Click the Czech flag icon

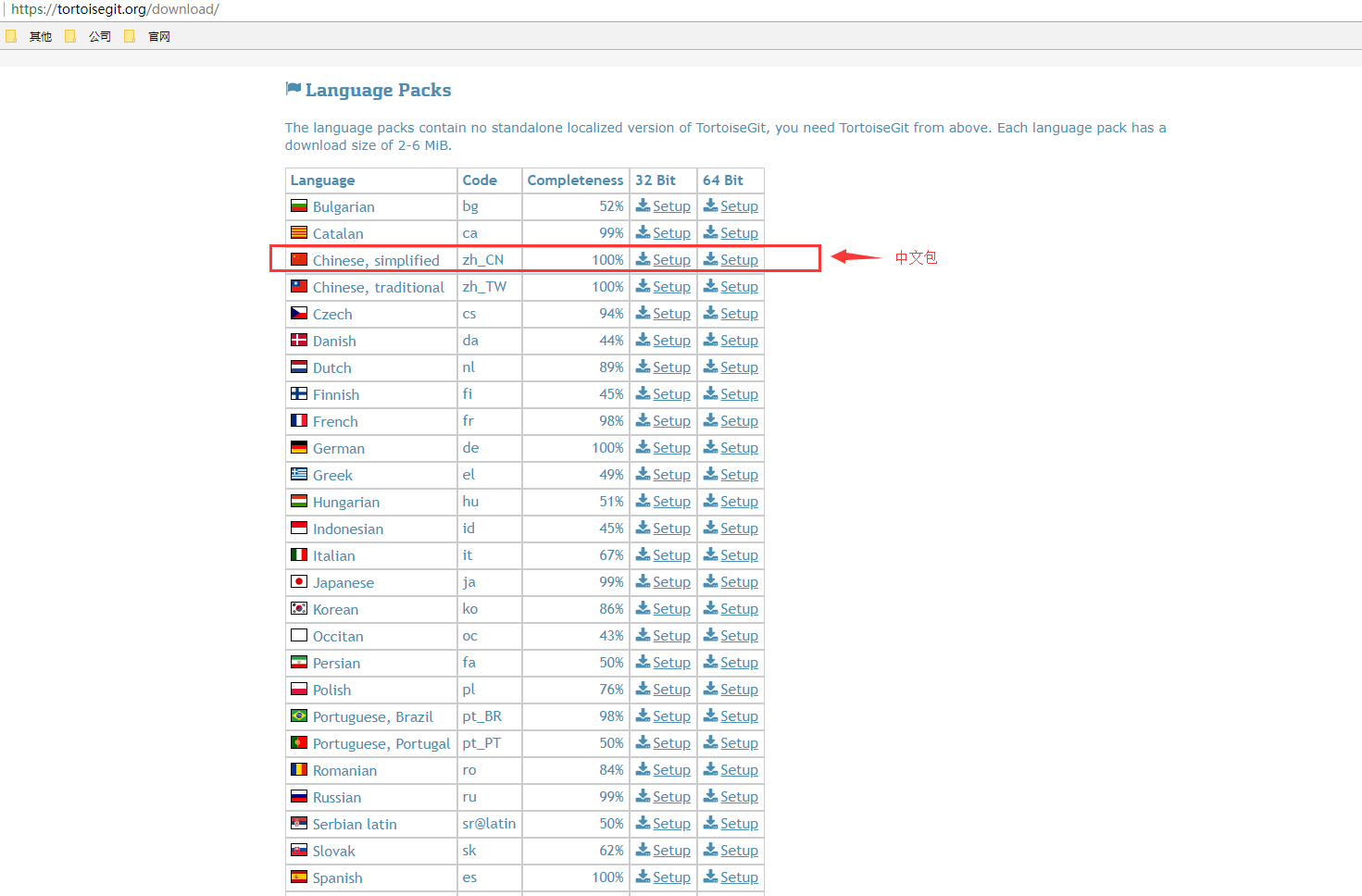(x=299, y=313)
